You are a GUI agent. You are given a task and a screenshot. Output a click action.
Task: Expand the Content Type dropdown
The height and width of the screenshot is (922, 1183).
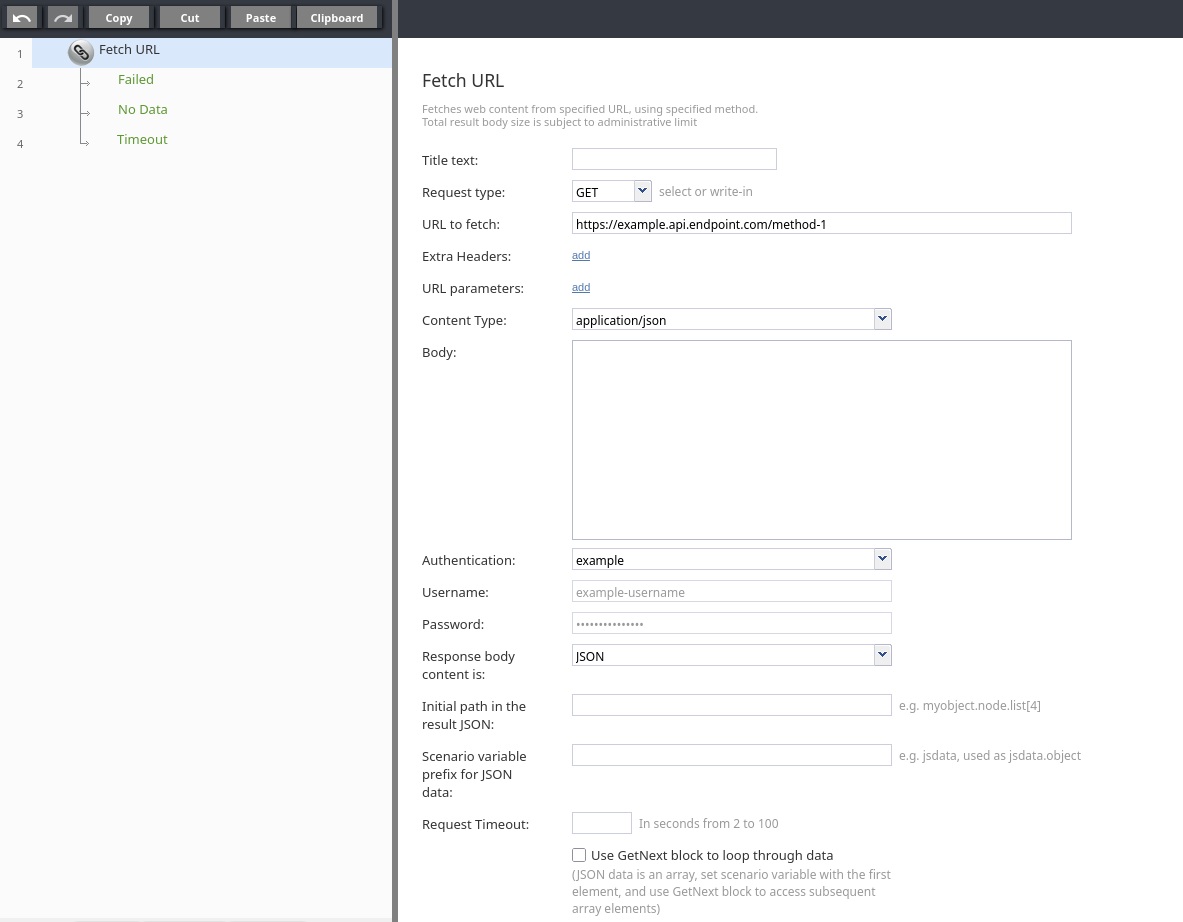tap(882, 319)
